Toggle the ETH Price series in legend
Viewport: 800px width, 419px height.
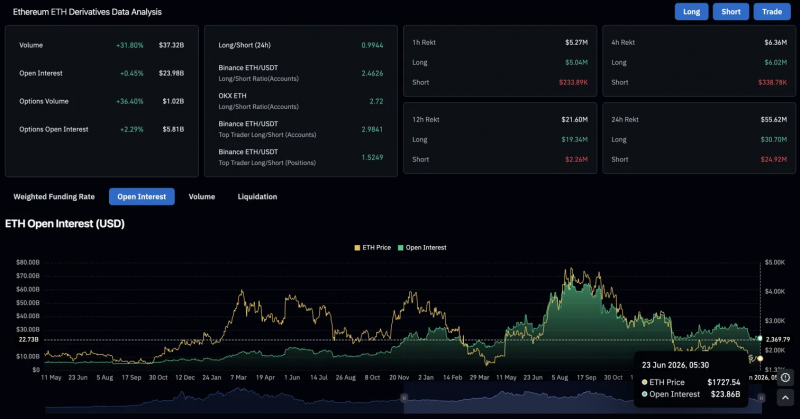point(372,248)
